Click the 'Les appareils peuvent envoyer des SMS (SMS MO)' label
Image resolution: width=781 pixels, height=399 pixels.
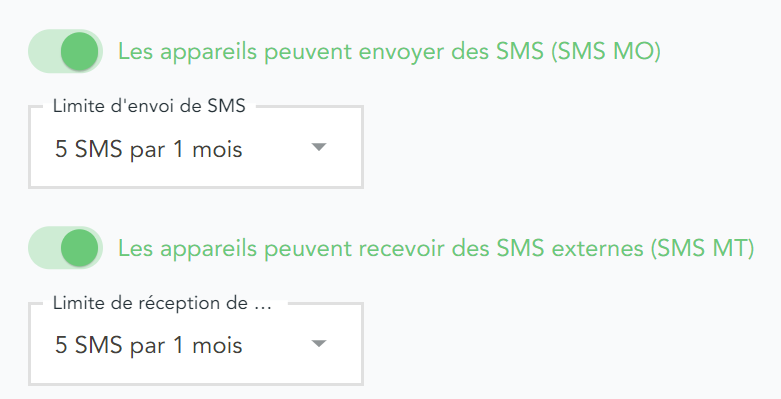pyautogui.click(x=389, y=52)
